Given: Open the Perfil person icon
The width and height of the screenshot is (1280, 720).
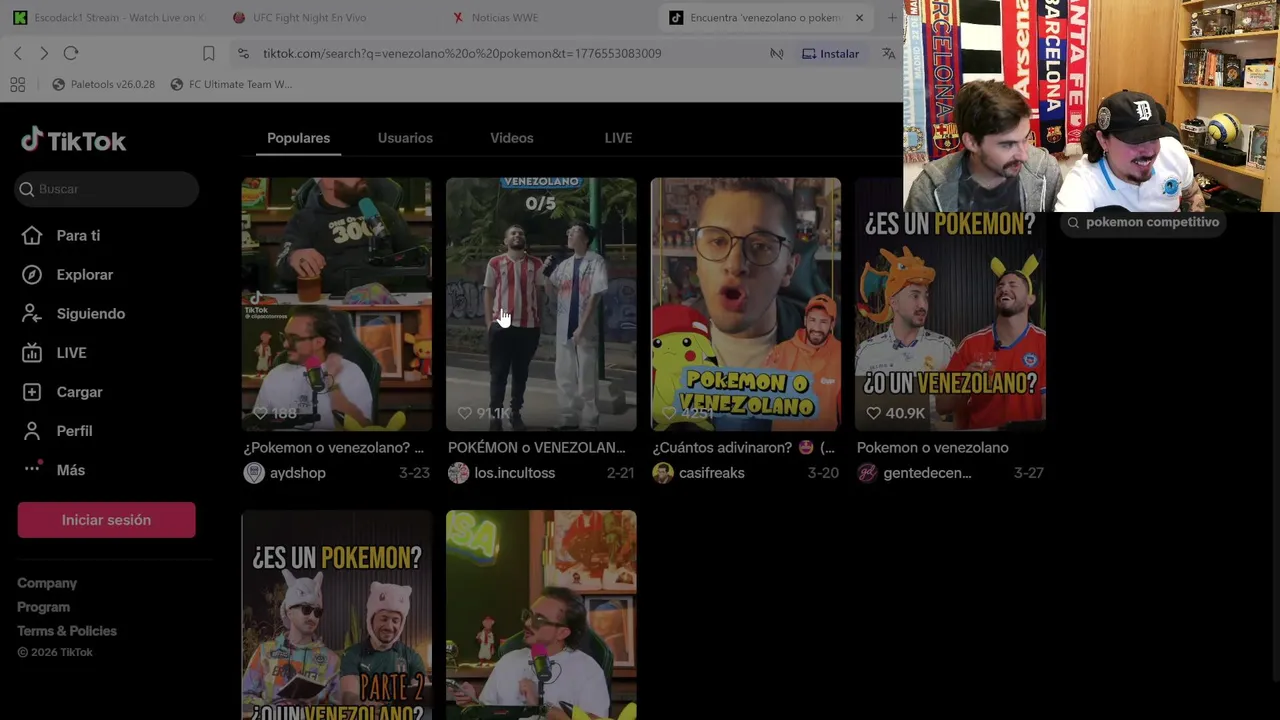Looking at the screenshot, I should pyautogui.click(x=32, y=431).
